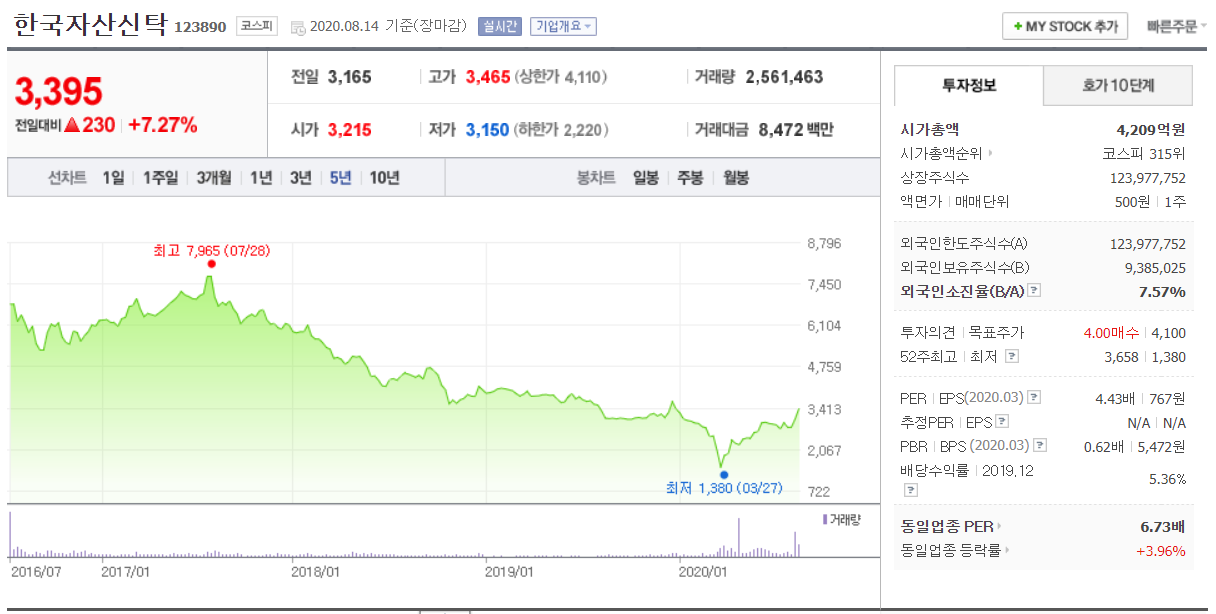Click the 거래량 value 2,561,463

pos(785,77)
